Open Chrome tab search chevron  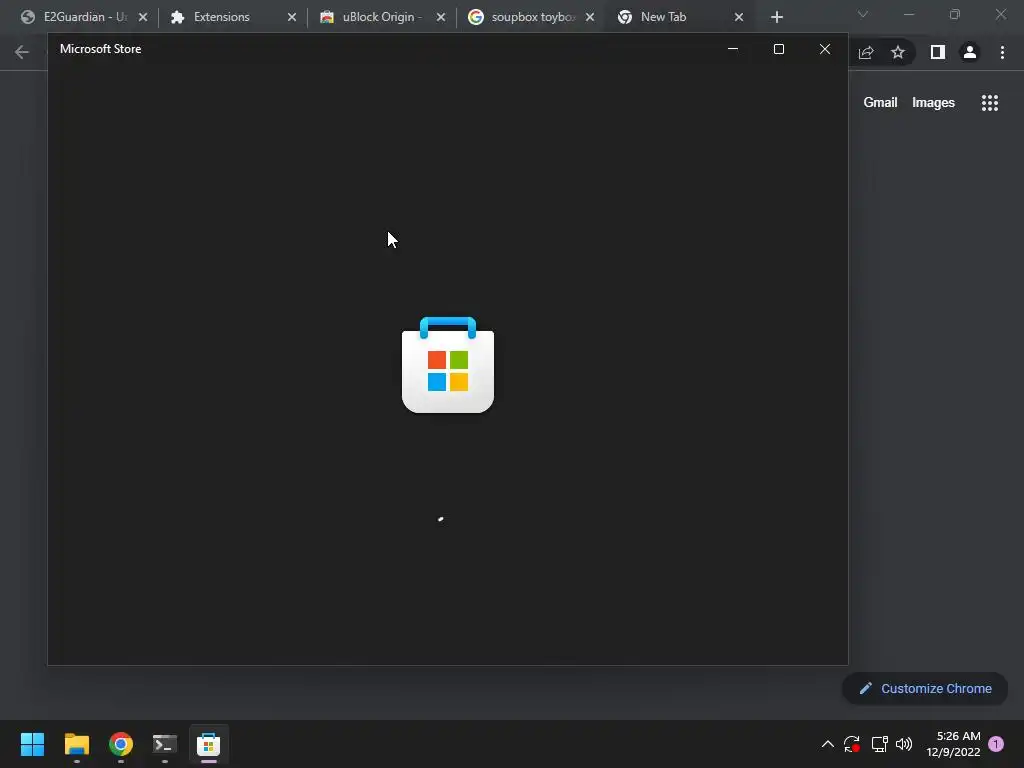863,14
